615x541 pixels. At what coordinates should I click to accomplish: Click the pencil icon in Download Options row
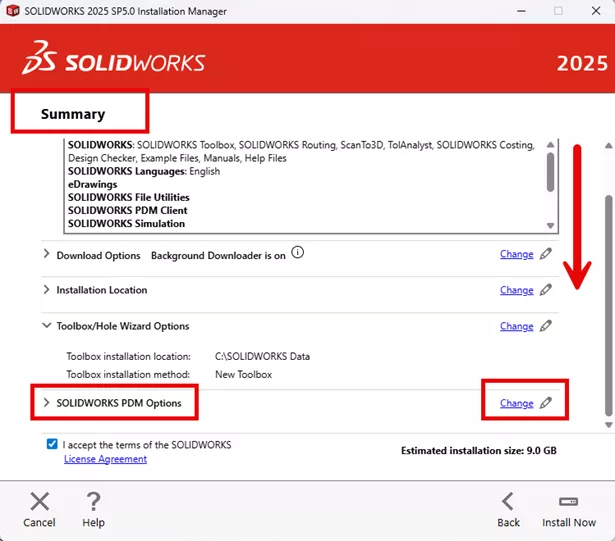point(546,254)
